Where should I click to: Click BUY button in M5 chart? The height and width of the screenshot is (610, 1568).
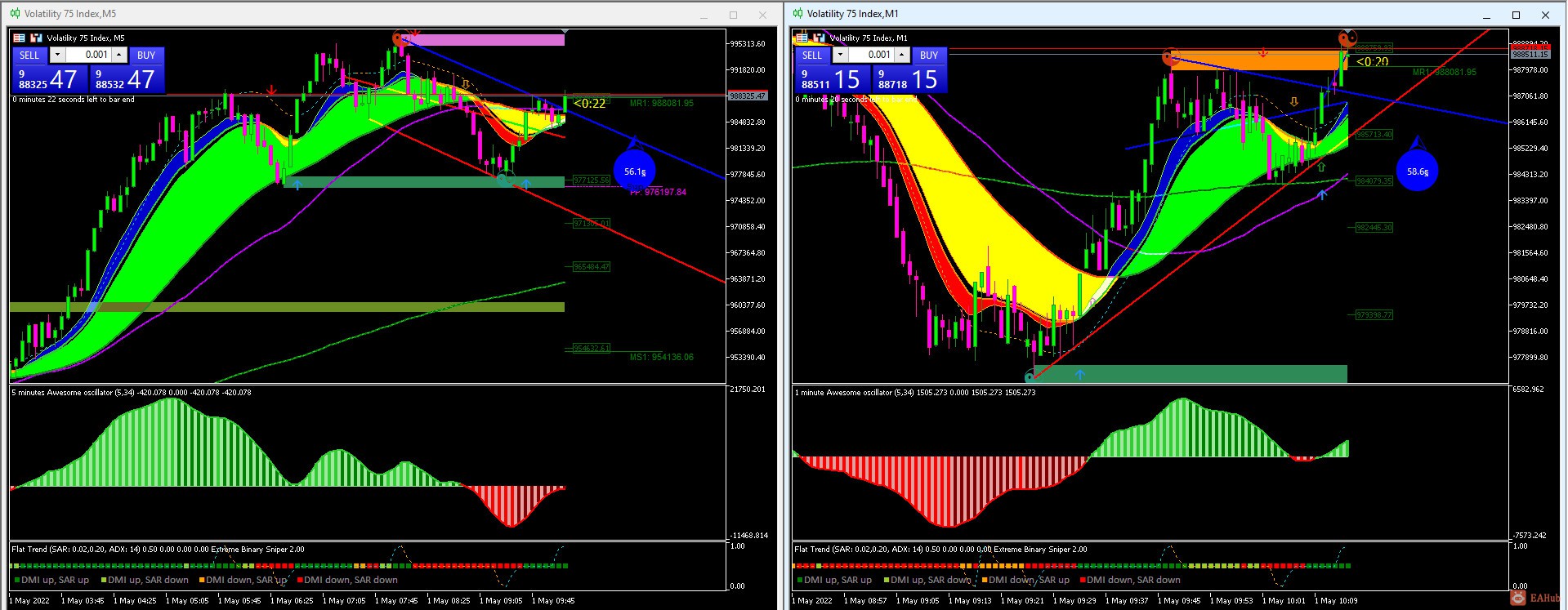tap(146, 55)
